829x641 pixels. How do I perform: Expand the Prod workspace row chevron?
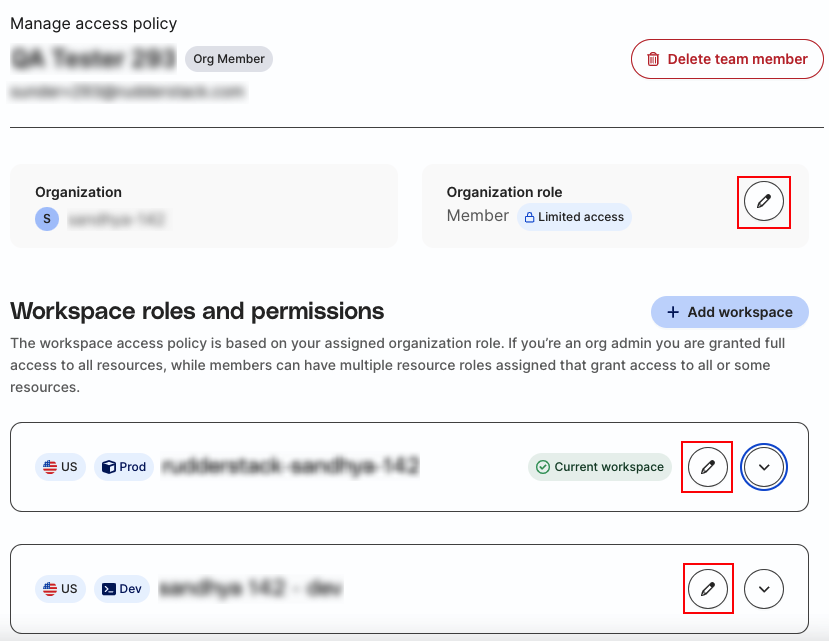pos(764,467)
